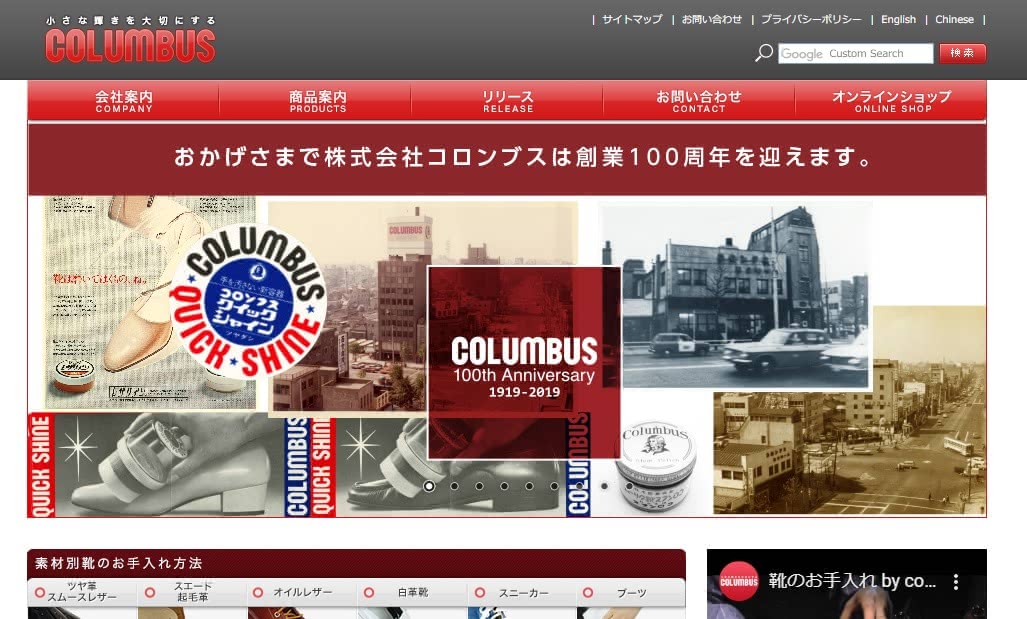The width and height of the screenshot is (1027, 619).
Task: Open the プライバシーポリシー link
Action: (812, 20)
